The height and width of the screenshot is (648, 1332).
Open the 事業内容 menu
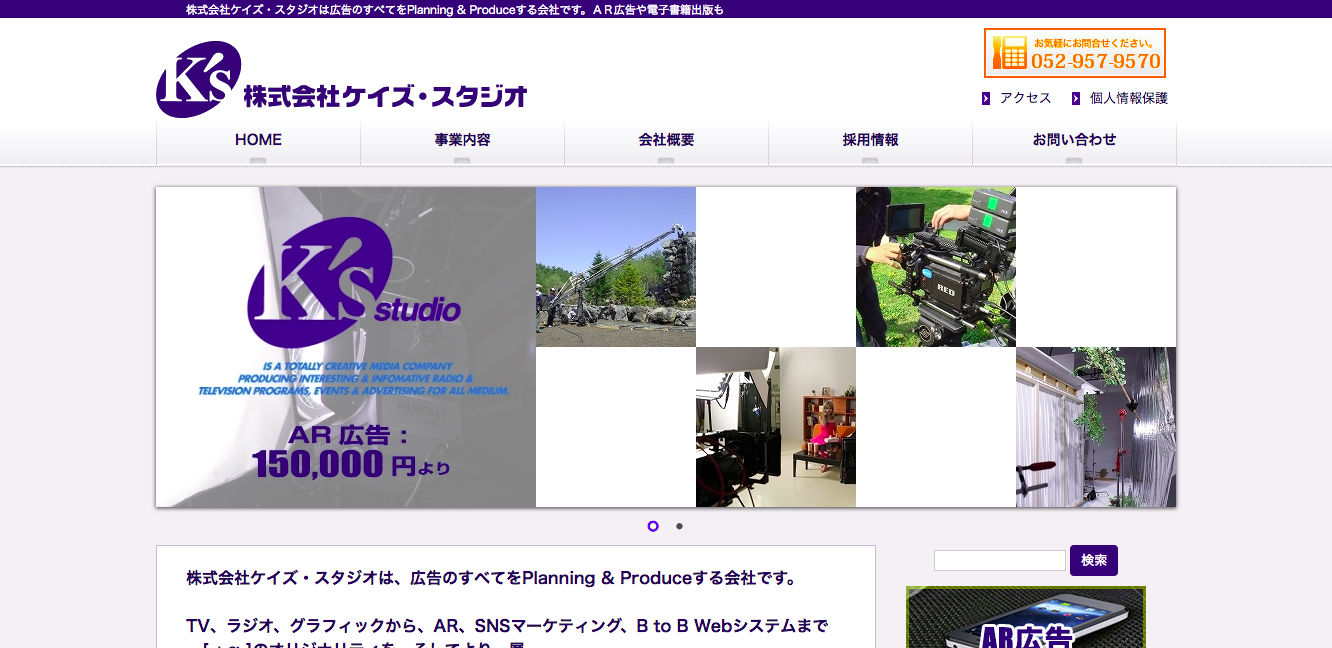click(x=462, y=140)
